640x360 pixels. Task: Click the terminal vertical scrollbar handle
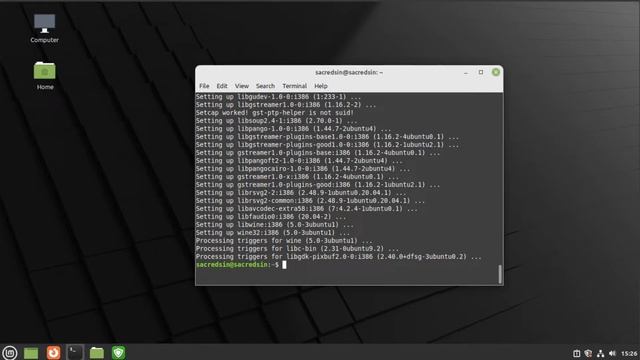coord(500,274)
